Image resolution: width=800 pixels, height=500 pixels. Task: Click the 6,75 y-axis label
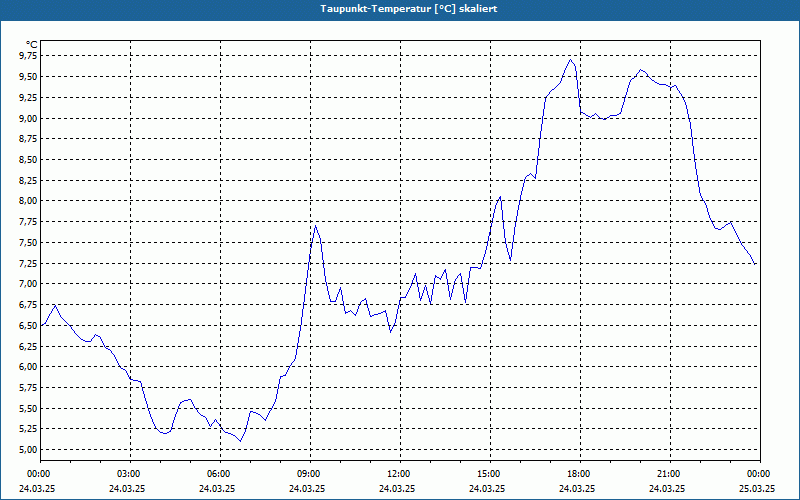point(29,305)
